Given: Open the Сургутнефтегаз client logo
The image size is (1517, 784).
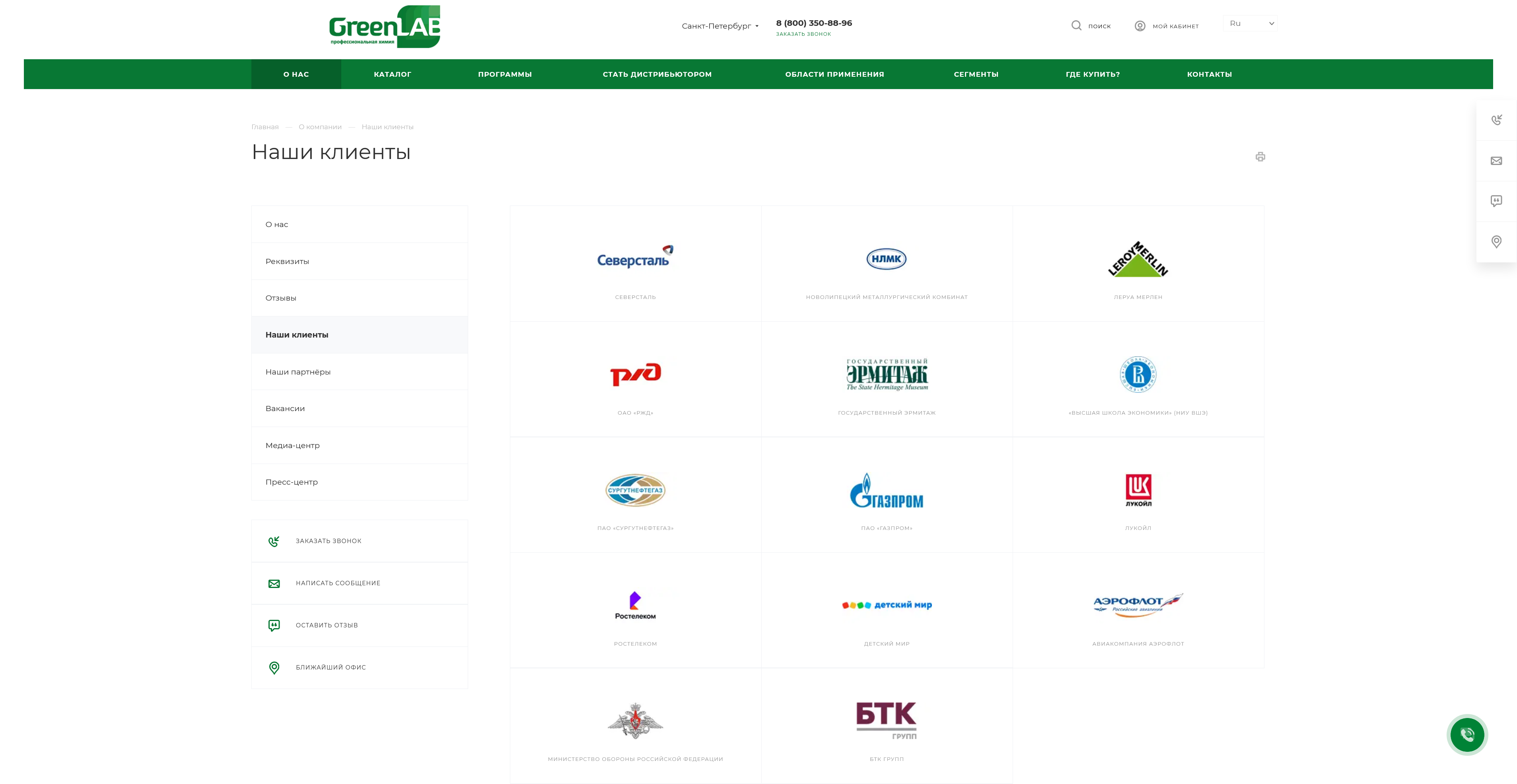Looking at the screenshot, I should [x=635, y=490].
